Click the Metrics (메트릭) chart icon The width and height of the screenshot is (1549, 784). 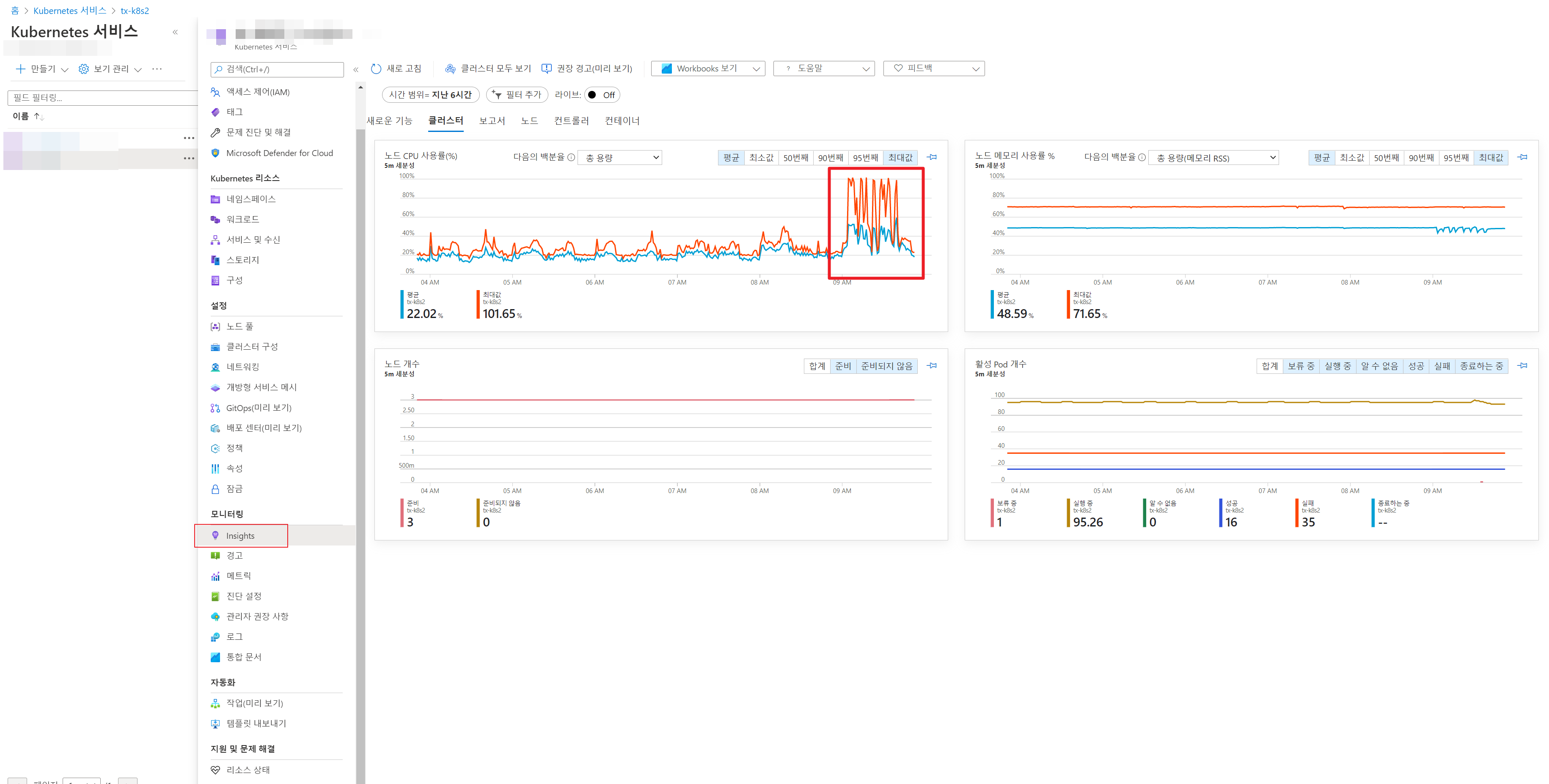pos(215,576)
